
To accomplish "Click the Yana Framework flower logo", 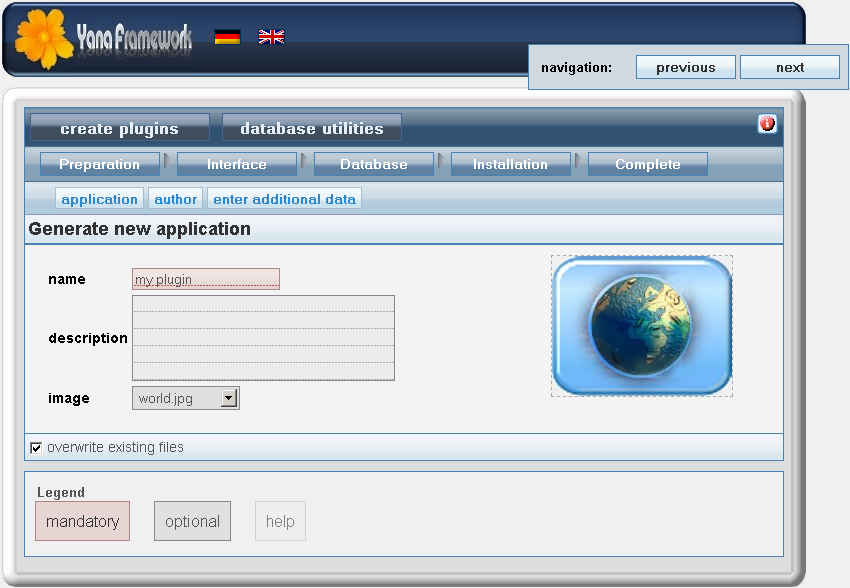I will [44, 39].
